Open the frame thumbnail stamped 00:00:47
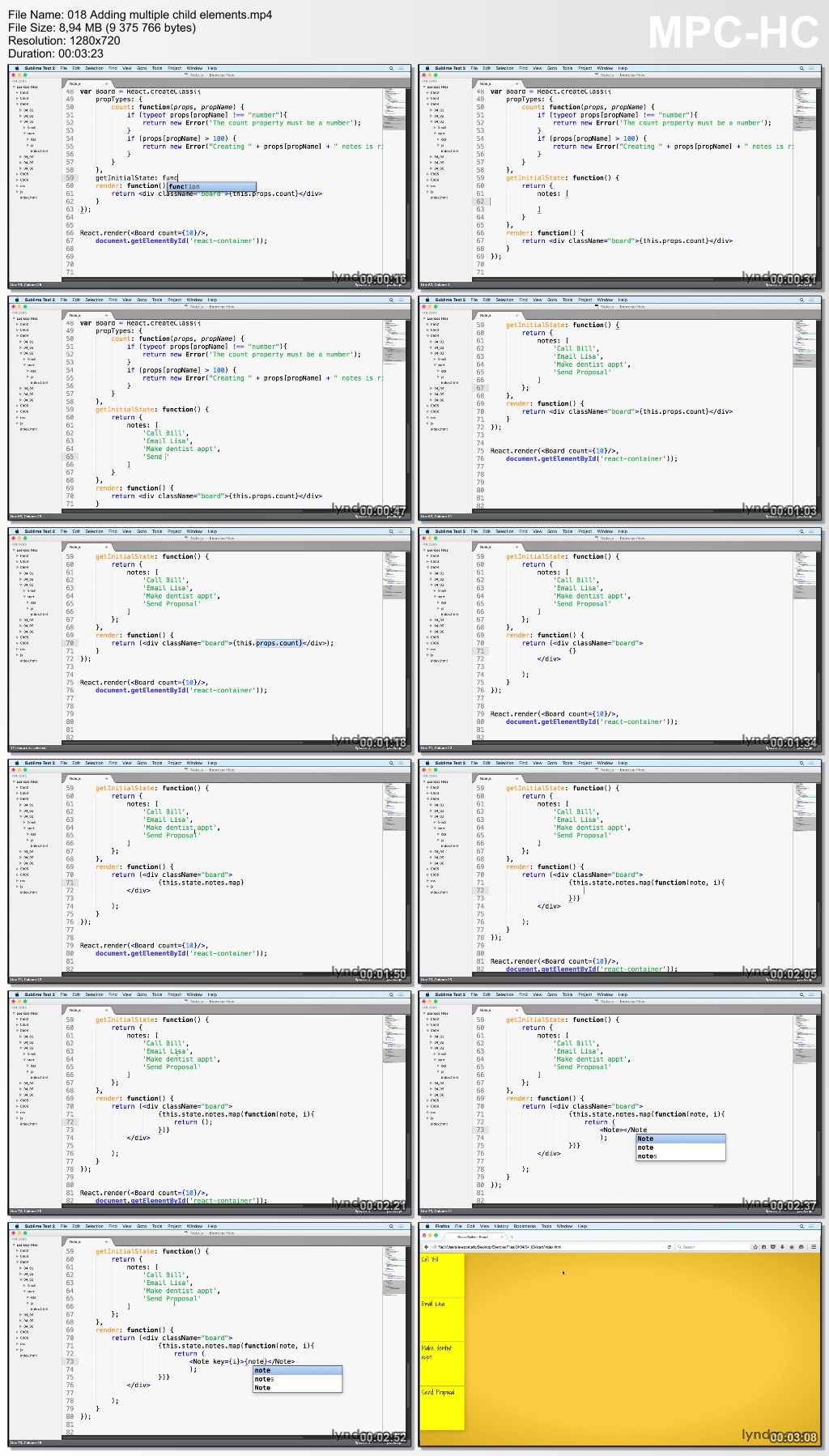 pos(209,407)
